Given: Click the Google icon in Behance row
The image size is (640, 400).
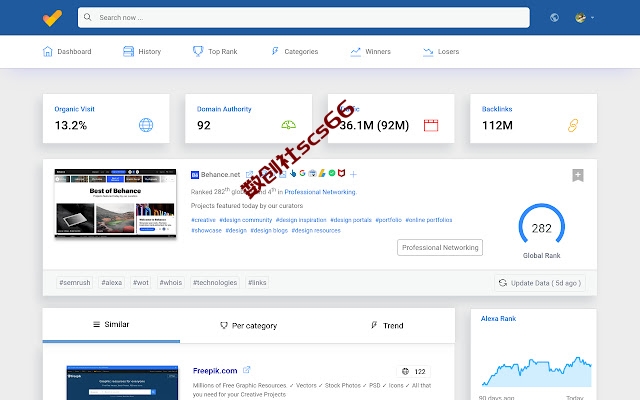Looking at the screenshot, I should pos(302,173).
